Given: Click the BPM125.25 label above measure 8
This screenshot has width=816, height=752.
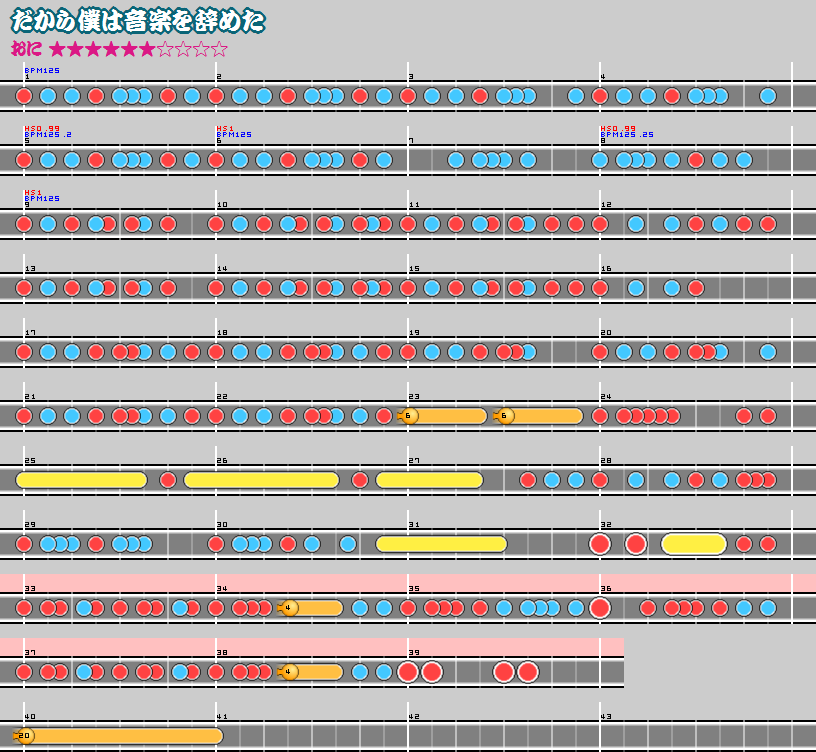Looking at the screenshot, I should tap(627, 135).
